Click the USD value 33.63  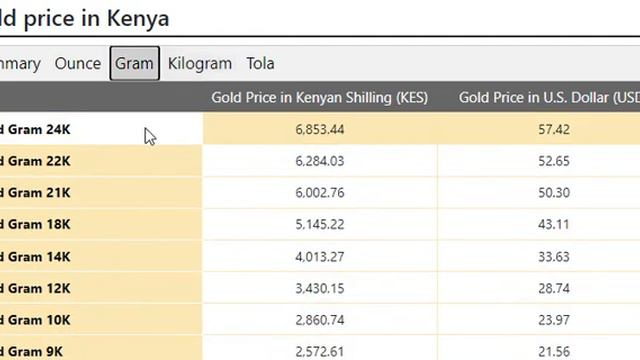(x=553, y=257)
